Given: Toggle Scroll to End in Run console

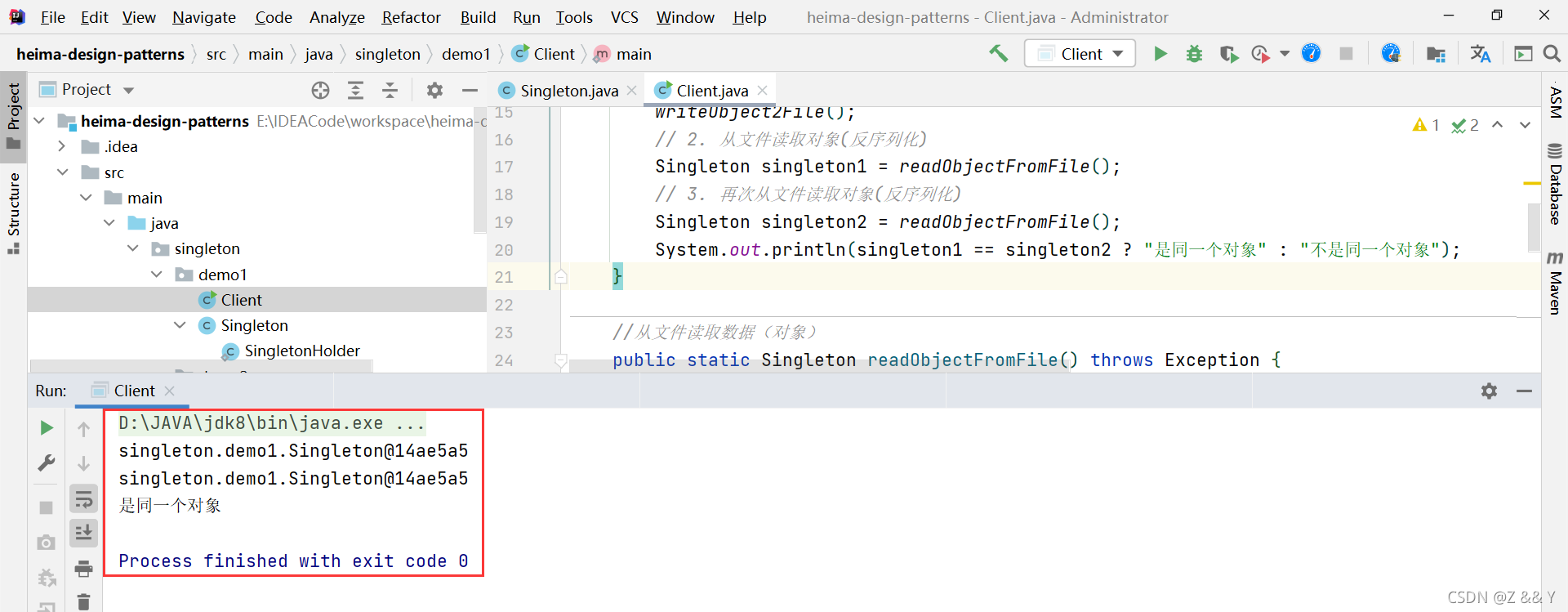Looking at the screenshot, I should (83, 533).
